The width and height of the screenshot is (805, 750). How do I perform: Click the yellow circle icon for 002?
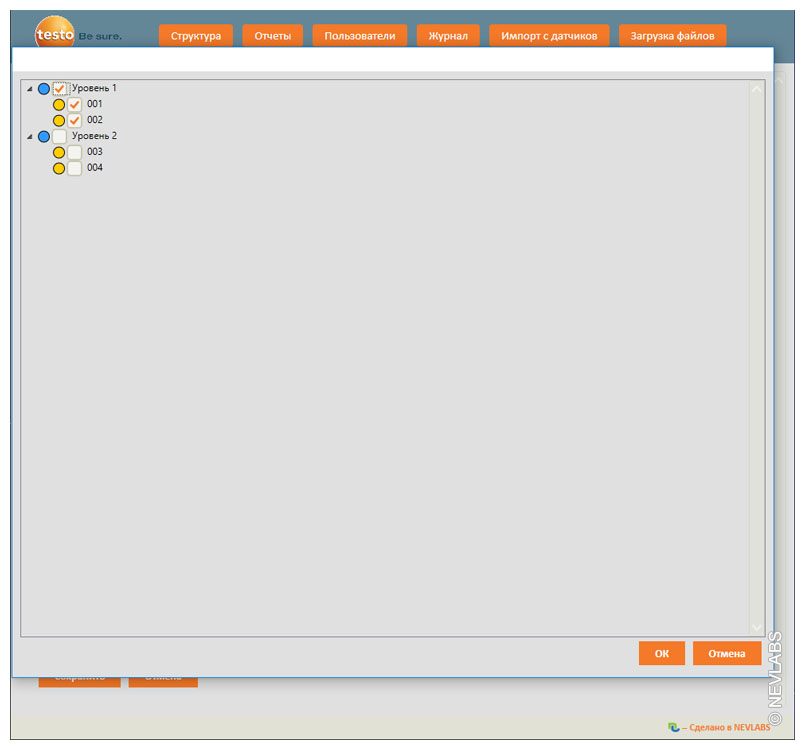coord(59,121)
